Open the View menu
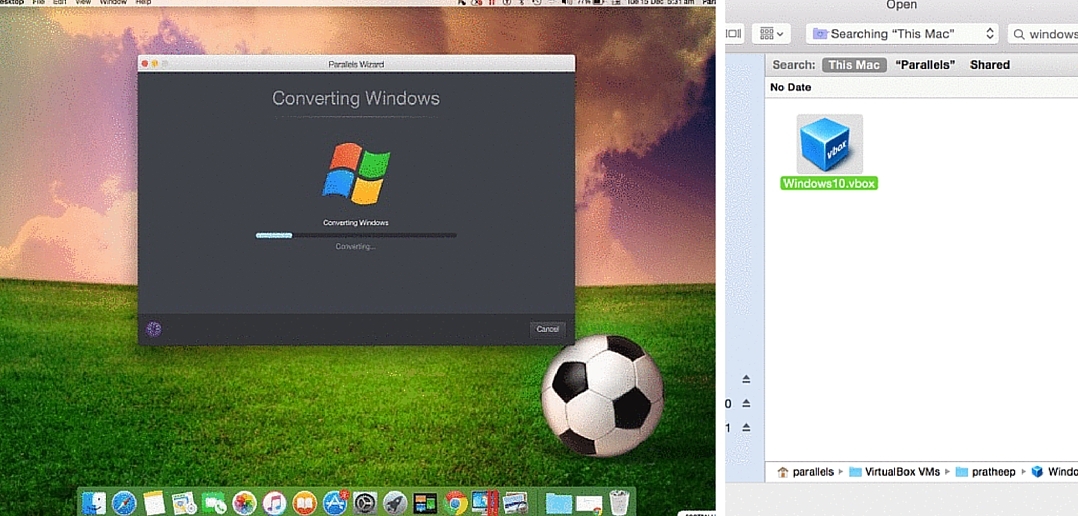This screenshot has height=516, width=1078. click(82, 3)
